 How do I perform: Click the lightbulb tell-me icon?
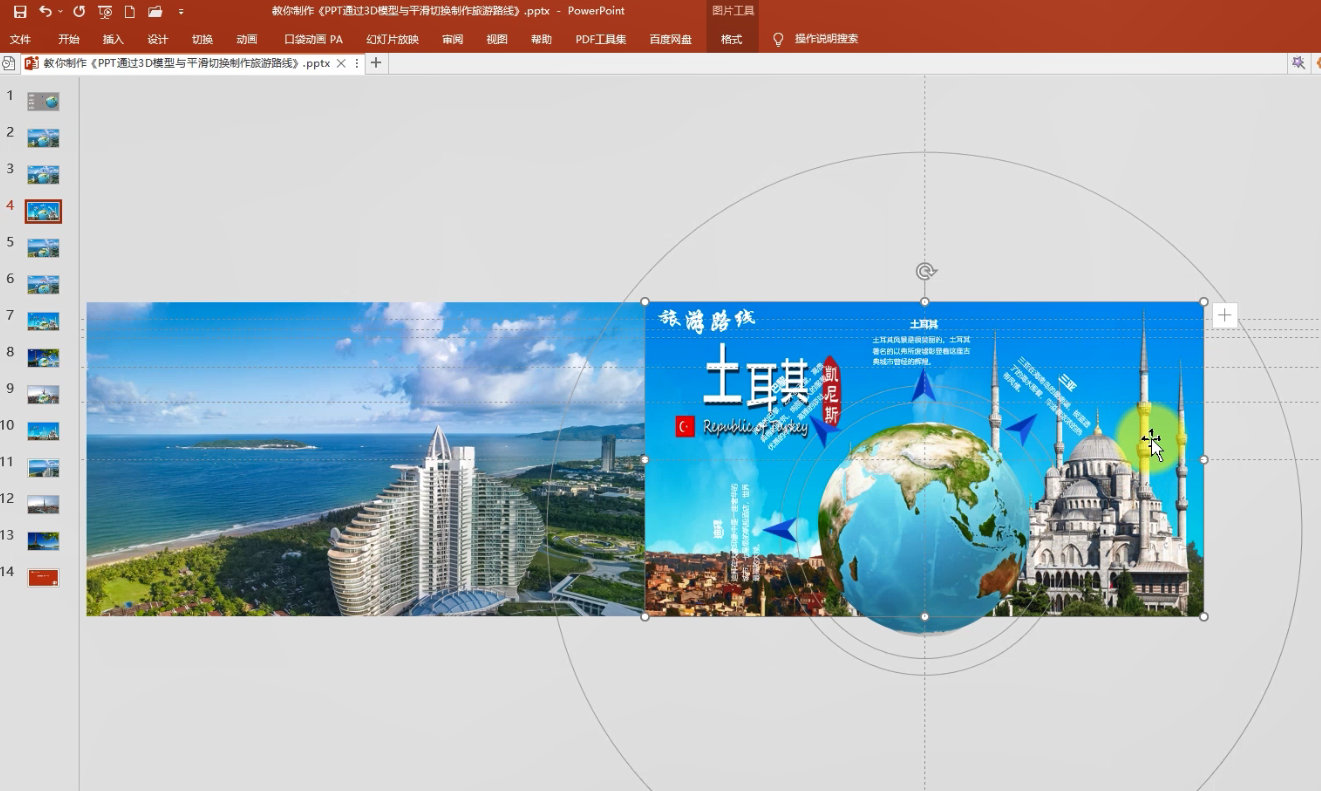coord(778,39)
